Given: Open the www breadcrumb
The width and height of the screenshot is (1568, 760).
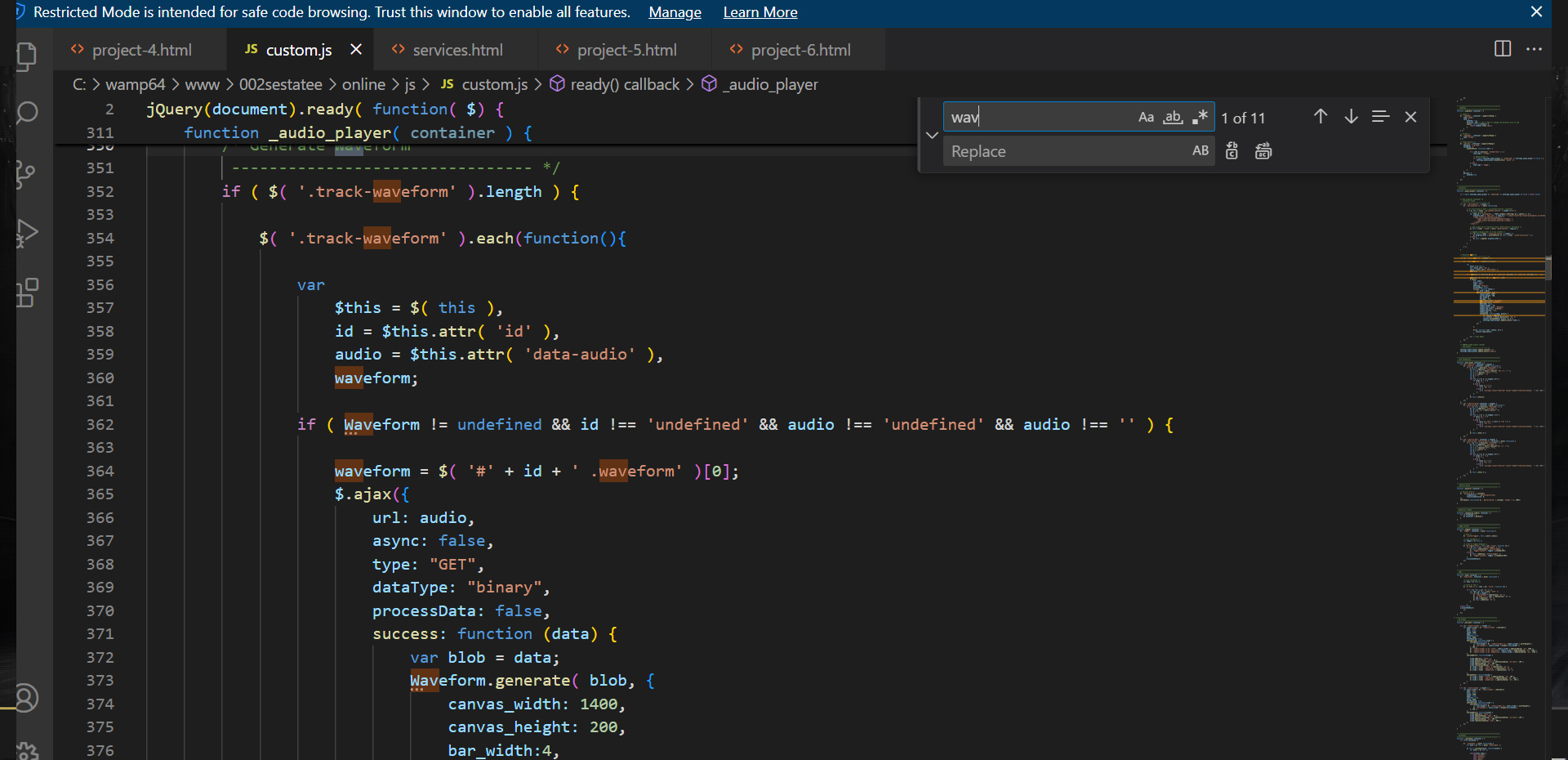Looking at the screenshot, I should 203,84.
